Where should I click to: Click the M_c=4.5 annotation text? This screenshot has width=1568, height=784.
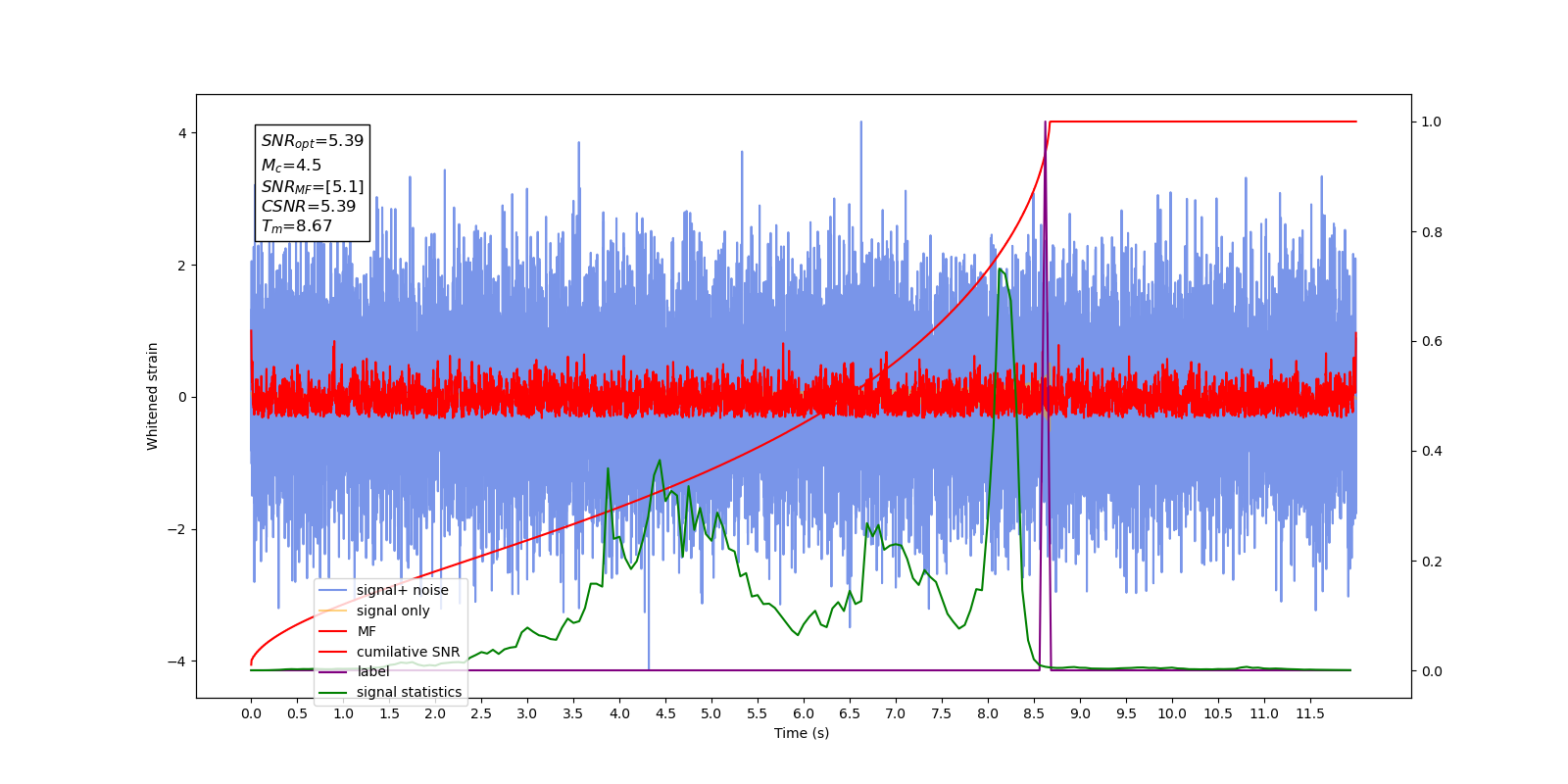291,166
